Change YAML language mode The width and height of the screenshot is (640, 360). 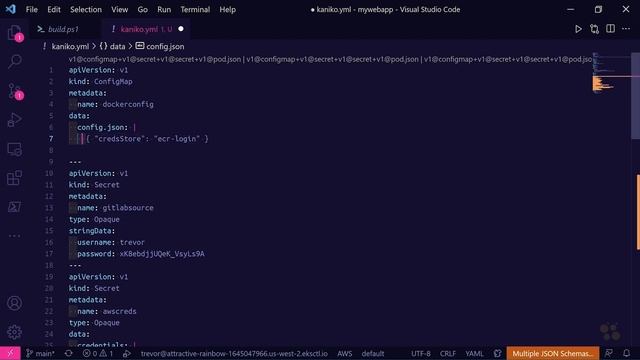point(474,353)
